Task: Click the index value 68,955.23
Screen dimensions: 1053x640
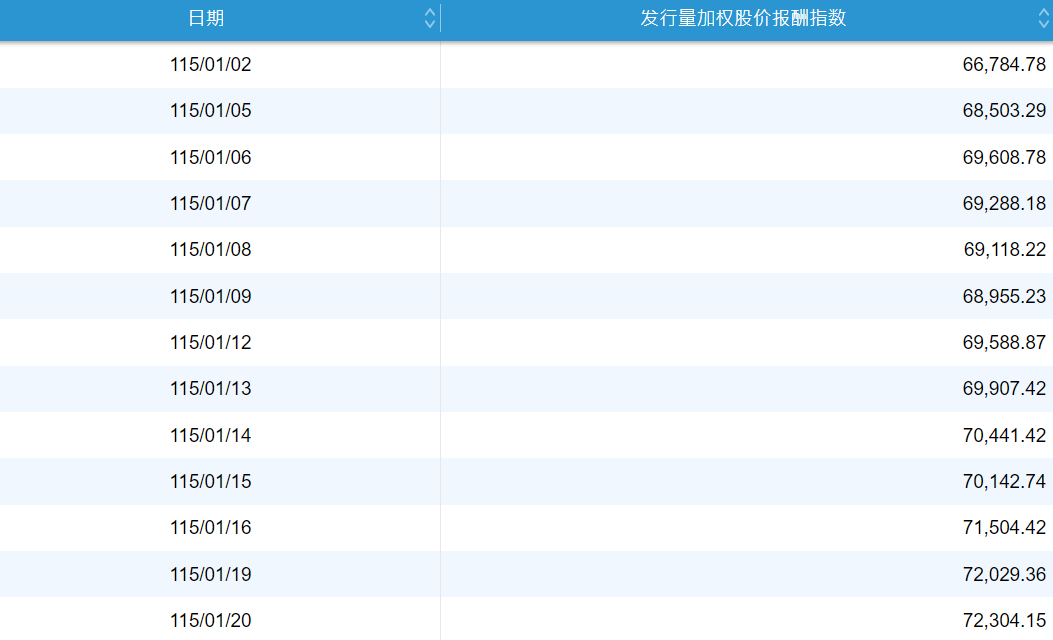Action: coord(1004,296)
